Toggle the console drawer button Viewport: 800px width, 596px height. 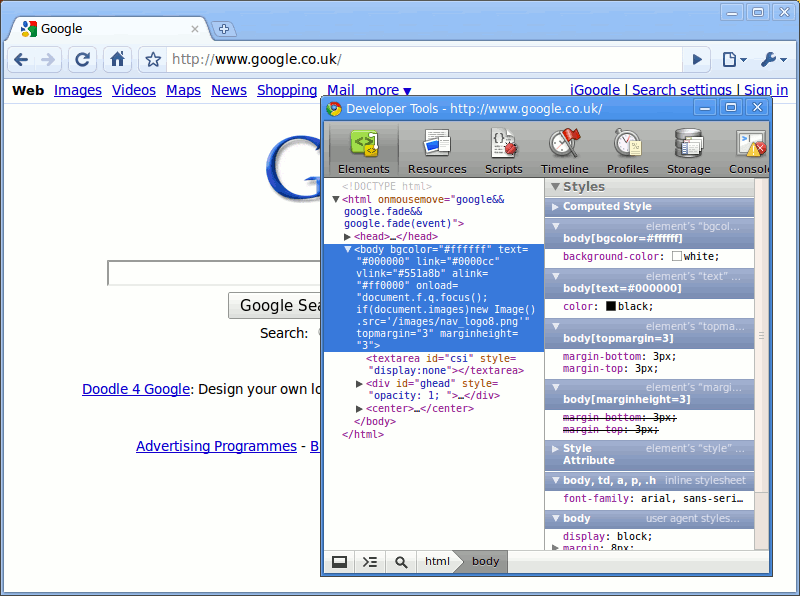point(370,562)
